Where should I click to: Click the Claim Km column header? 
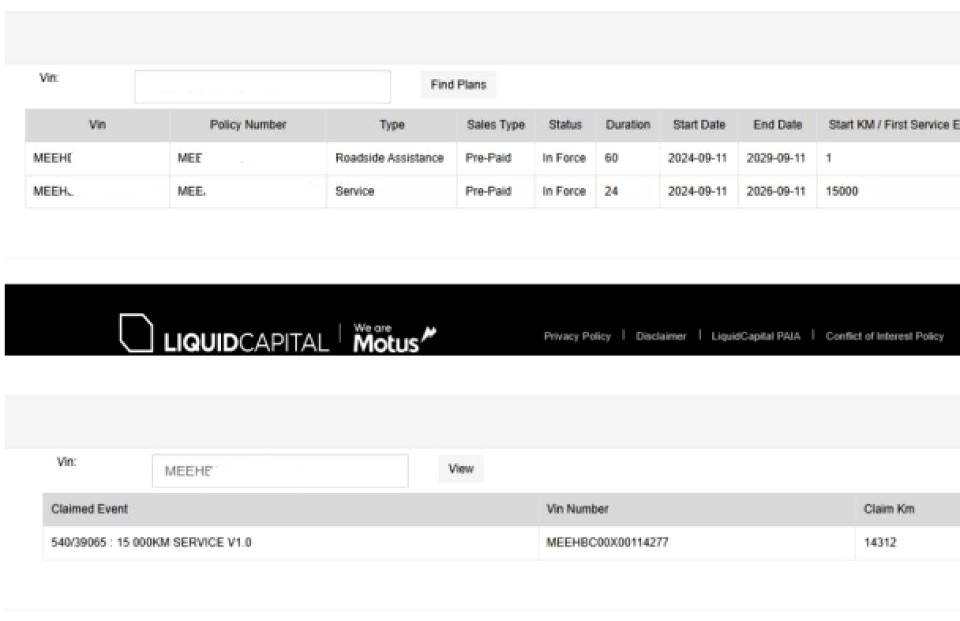(889, 509)
